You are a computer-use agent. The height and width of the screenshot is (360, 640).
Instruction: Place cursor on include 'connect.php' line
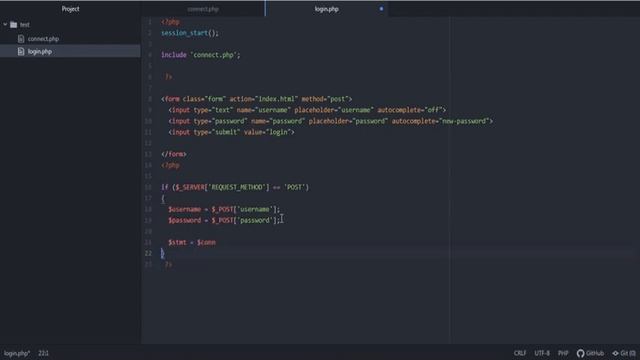click(x=200, y=55)
